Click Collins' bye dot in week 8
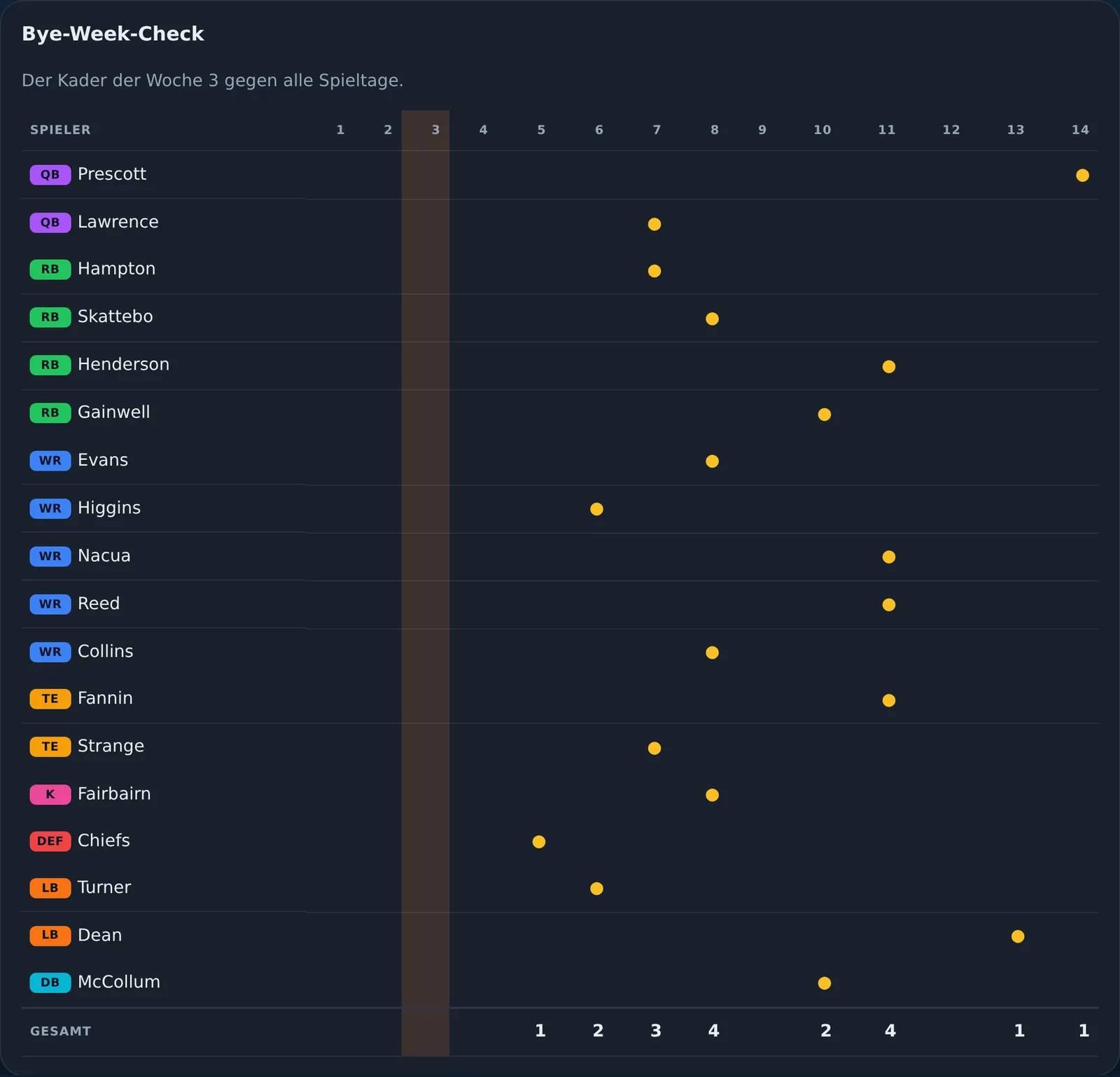Screen dimensions: 1120x1077 (712, 653)
